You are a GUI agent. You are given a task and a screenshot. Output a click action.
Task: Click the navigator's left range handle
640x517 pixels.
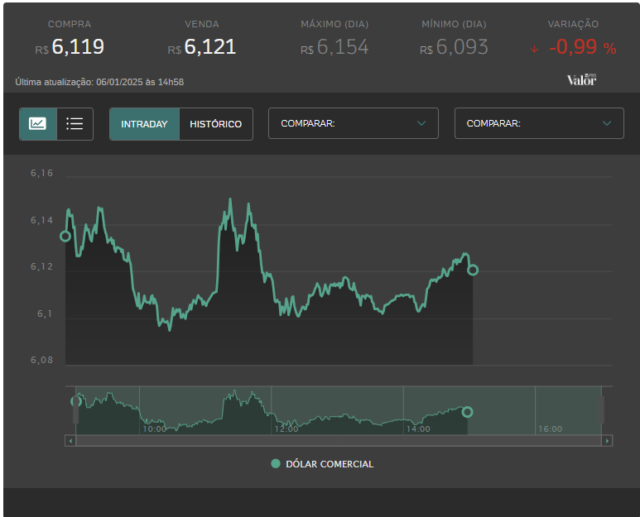[76, 410]
